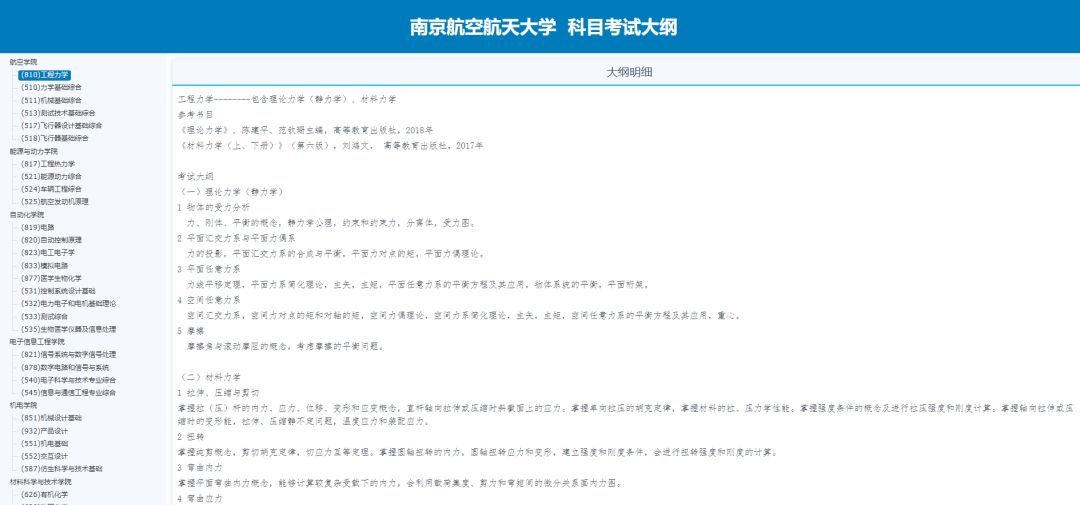This screenshot has width=1080, height=505.
Task: Select (533)测试综合 in the tree
Action: tap(44, 316)
